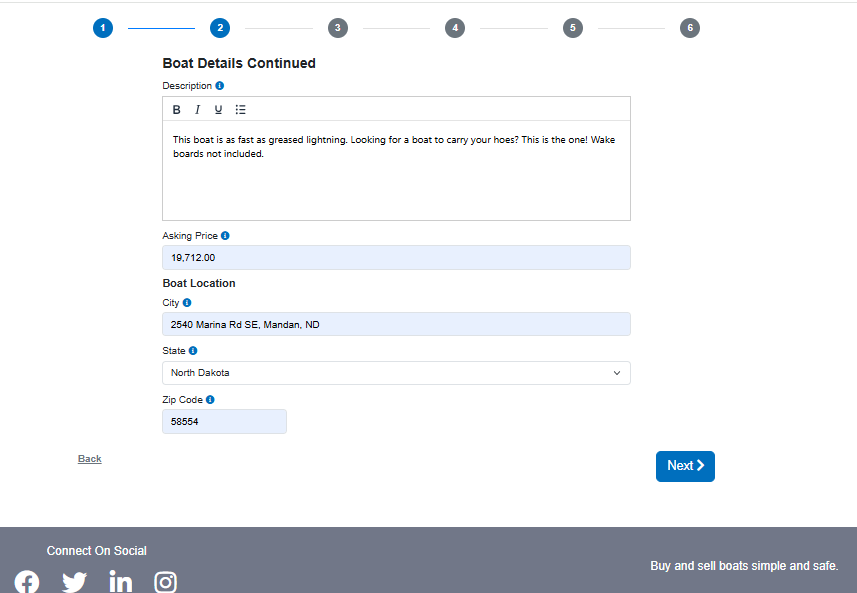Jump to step 6 in progress bar
Viewport: 857px width, 593px height.
tap(689, 28)
